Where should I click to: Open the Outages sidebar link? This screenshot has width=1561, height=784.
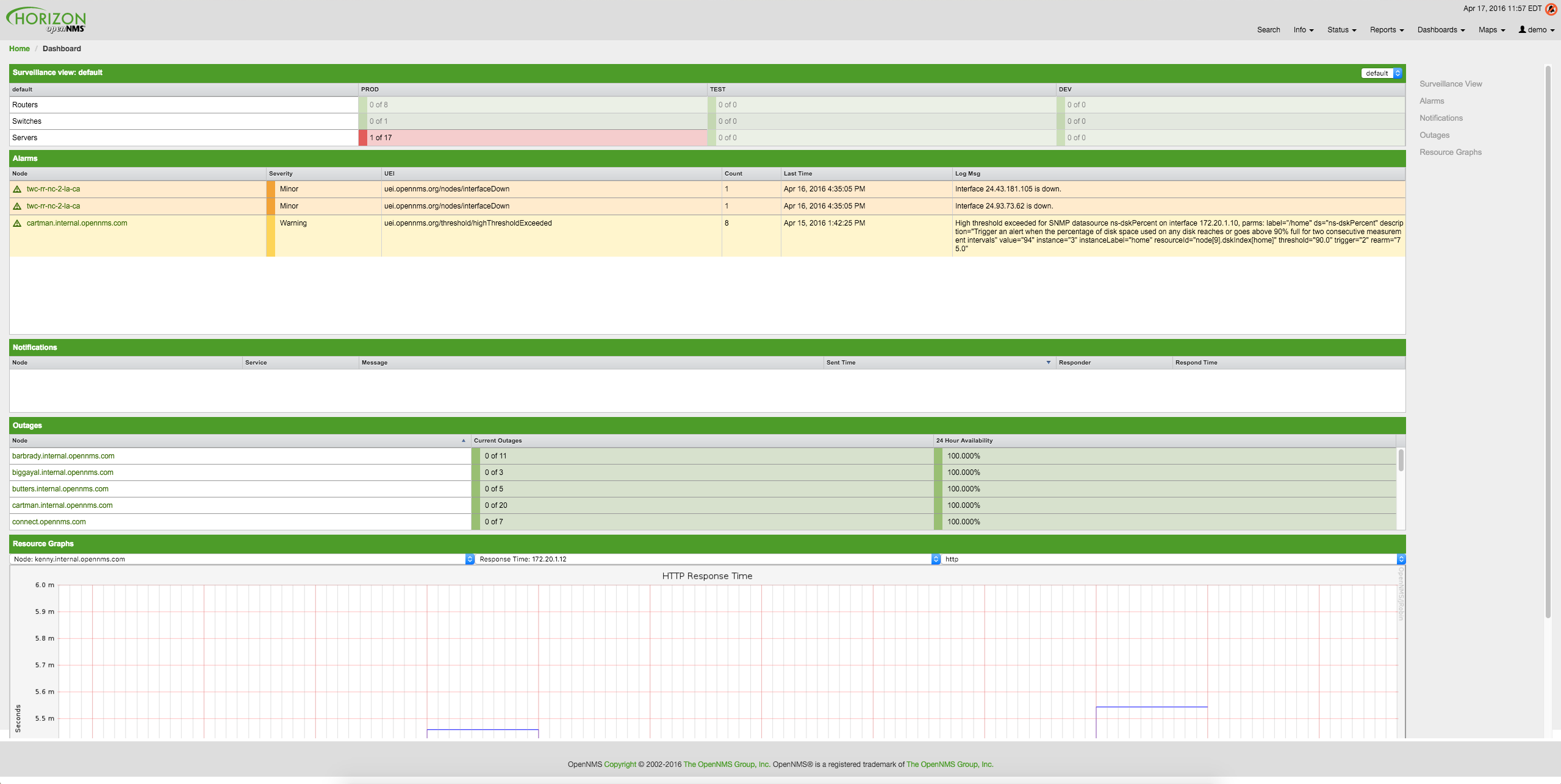[x=1434, y=135]
